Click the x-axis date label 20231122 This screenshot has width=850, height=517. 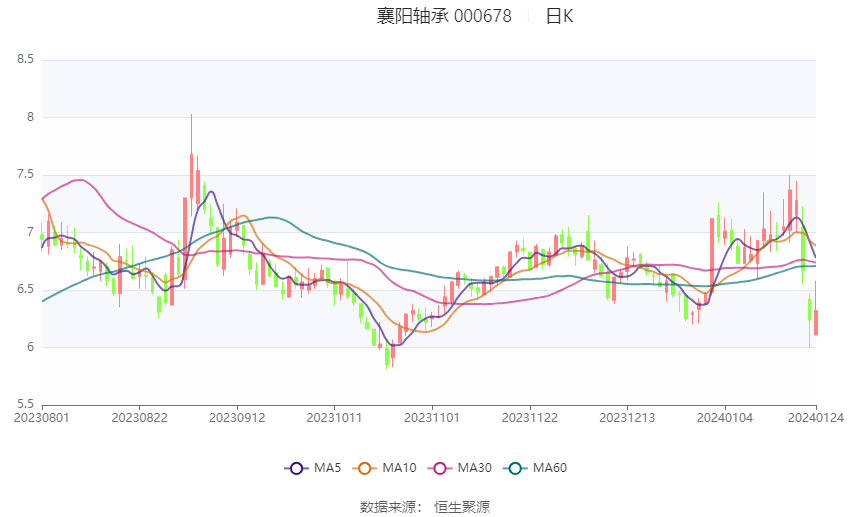(530, 418)
